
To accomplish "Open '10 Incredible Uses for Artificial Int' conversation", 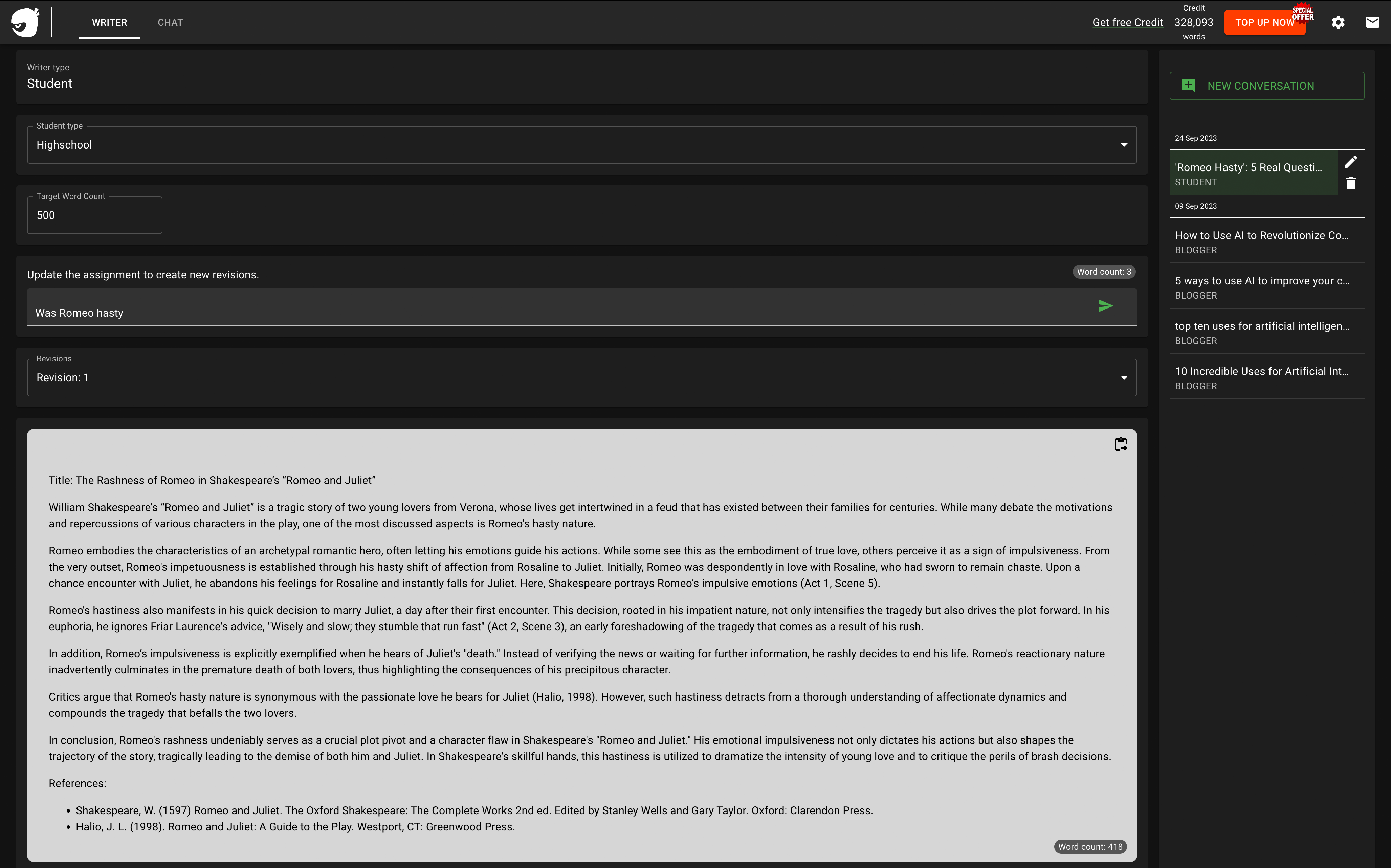I will 1267,378.
